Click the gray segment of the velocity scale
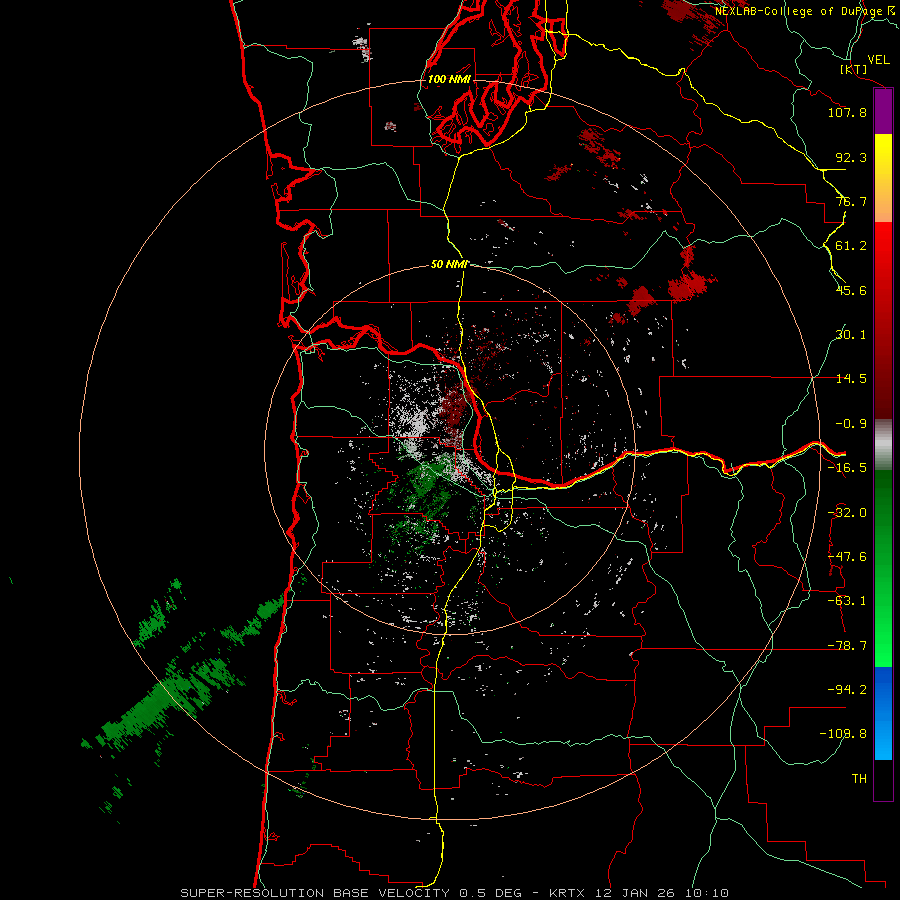Image resolution: width=900 pixels, height=900 pixels. pyautogui.click(x=883, y=445)
